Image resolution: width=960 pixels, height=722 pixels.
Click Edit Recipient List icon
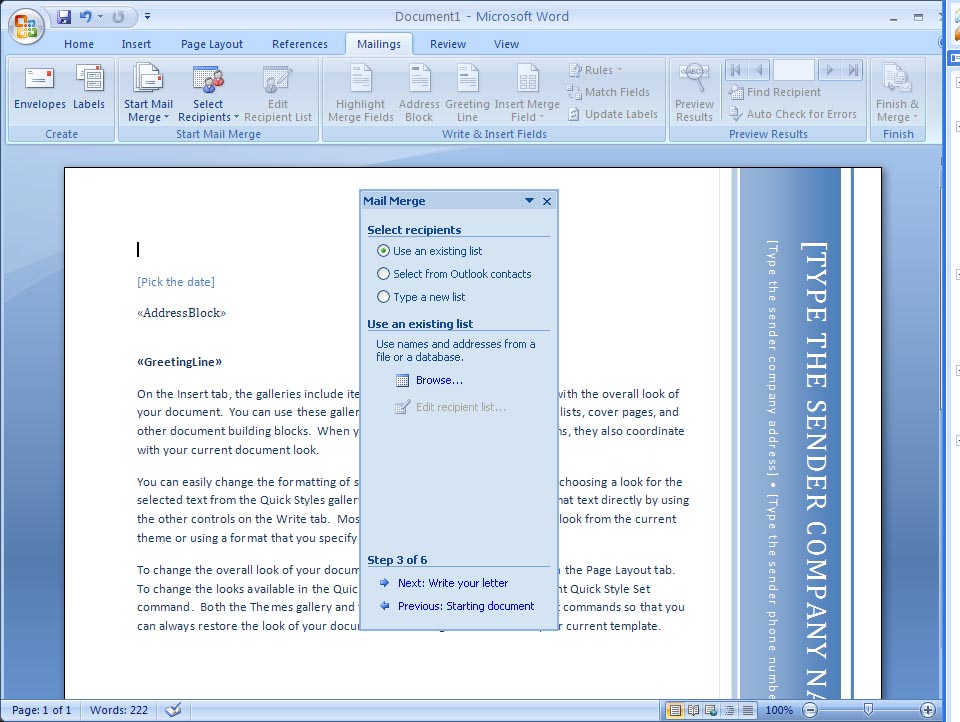(277, 78)
